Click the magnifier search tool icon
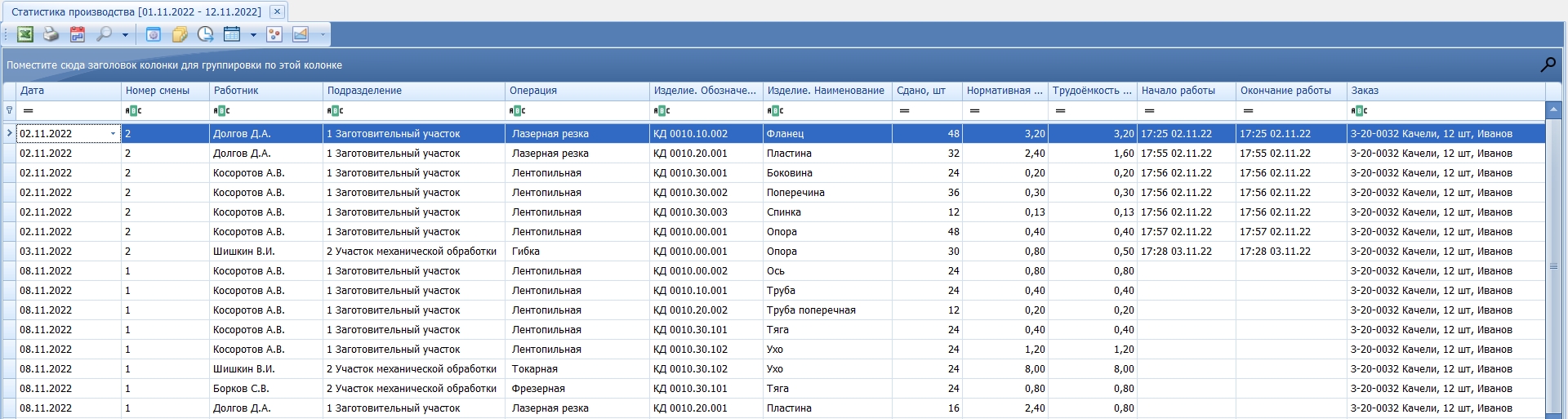Image resolution: width=1568 pixels, height=419 pixels. [104, 34]
